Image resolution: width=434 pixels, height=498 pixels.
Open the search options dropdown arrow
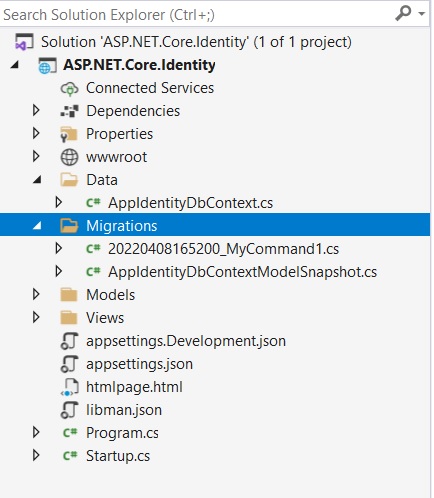point(421,14)
